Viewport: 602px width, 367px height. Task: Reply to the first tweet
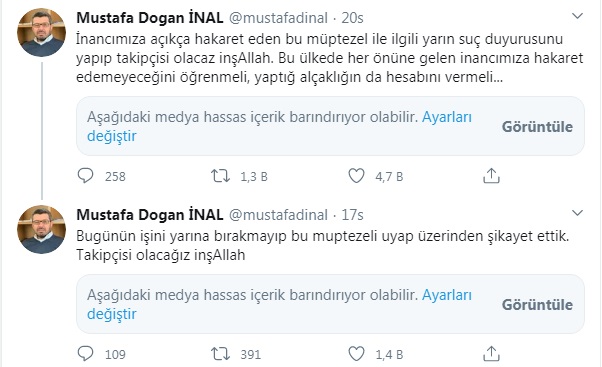tap(85, 176)
